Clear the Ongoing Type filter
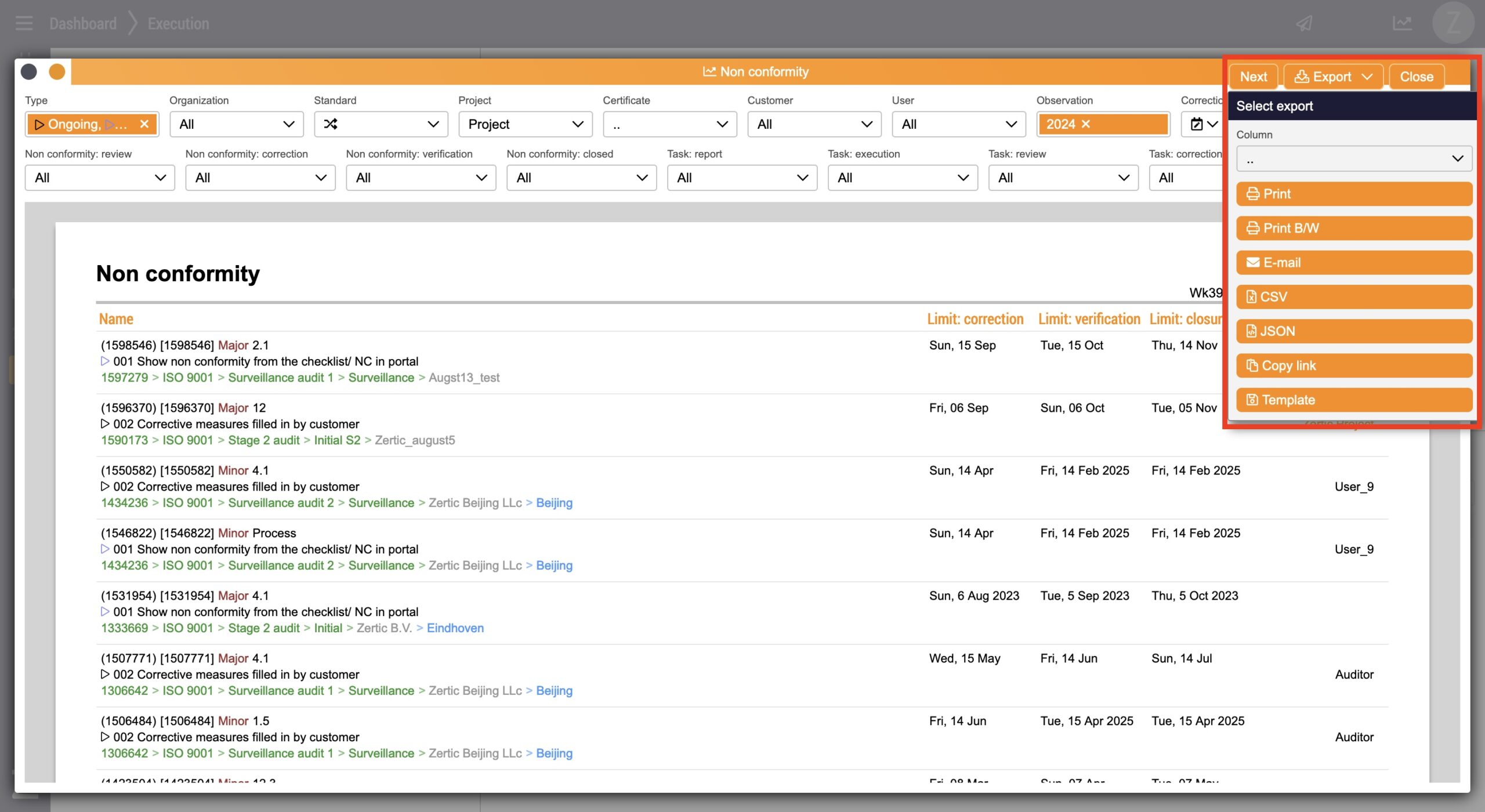1485x812 pixels. 144,124
